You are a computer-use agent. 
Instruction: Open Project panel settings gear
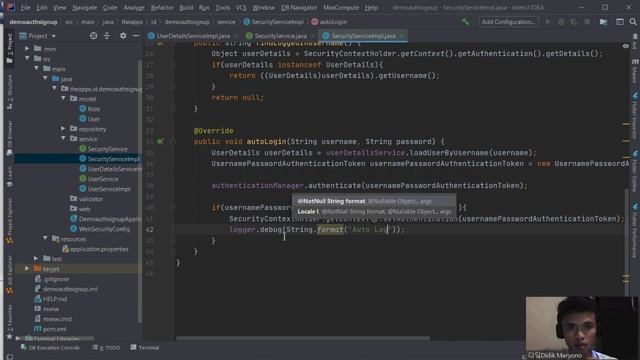click(123, 36)
